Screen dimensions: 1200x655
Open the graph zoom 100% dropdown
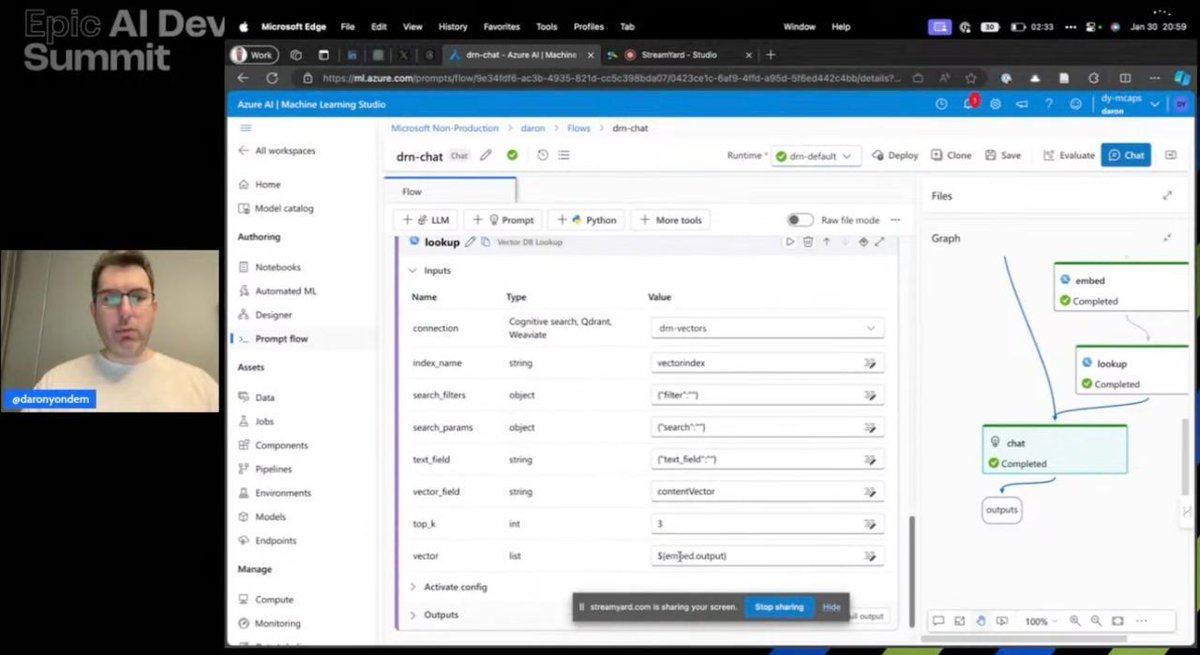click(x=1041, y=621)
